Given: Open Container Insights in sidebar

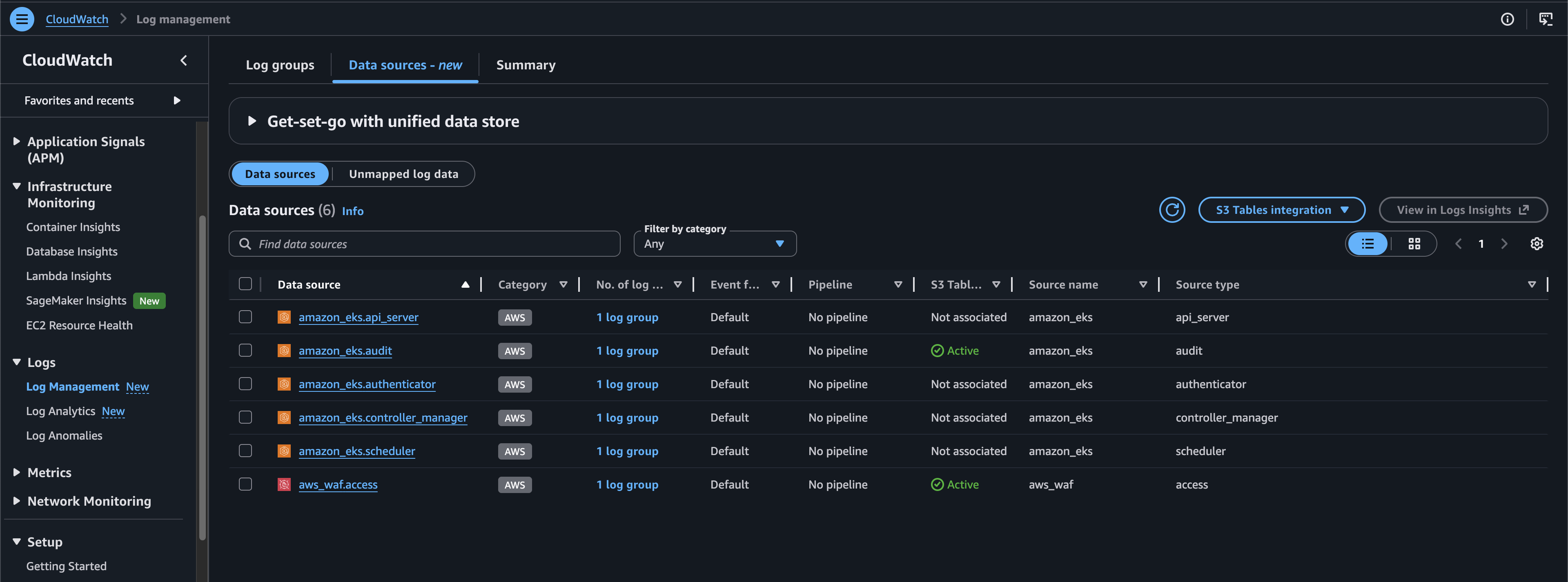Looking at the screenshot, I should pyautogui.click(x=73, y=227).
